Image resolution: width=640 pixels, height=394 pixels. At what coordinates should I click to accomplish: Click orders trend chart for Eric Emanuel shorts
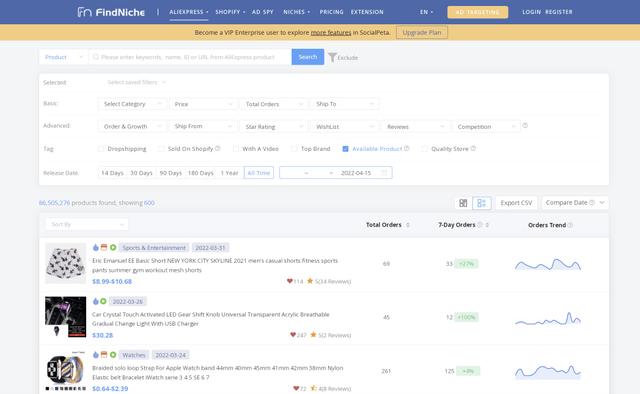coord(548,264)
